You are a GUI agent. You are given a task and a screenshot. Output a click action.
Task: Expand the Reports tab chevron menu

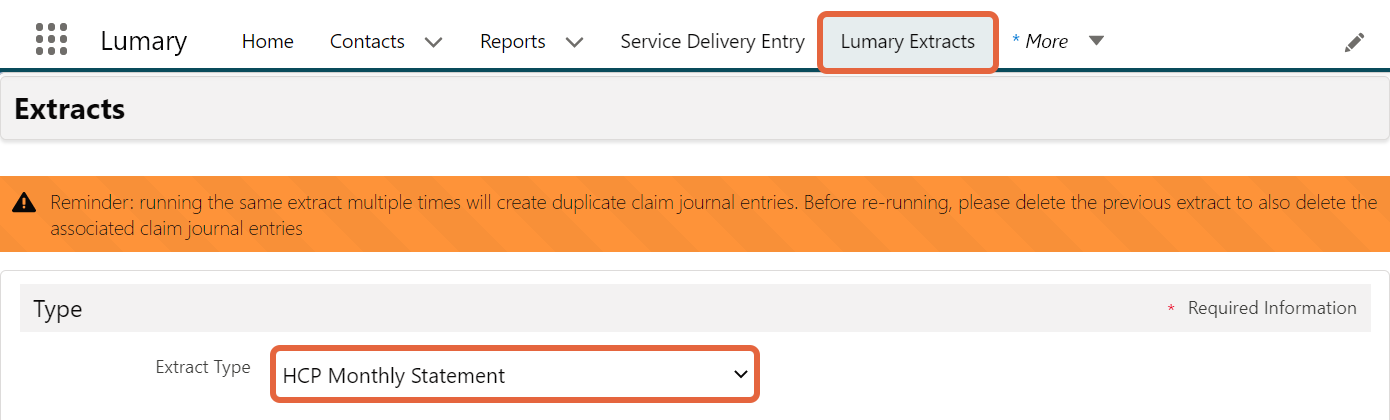coord(574,42)
